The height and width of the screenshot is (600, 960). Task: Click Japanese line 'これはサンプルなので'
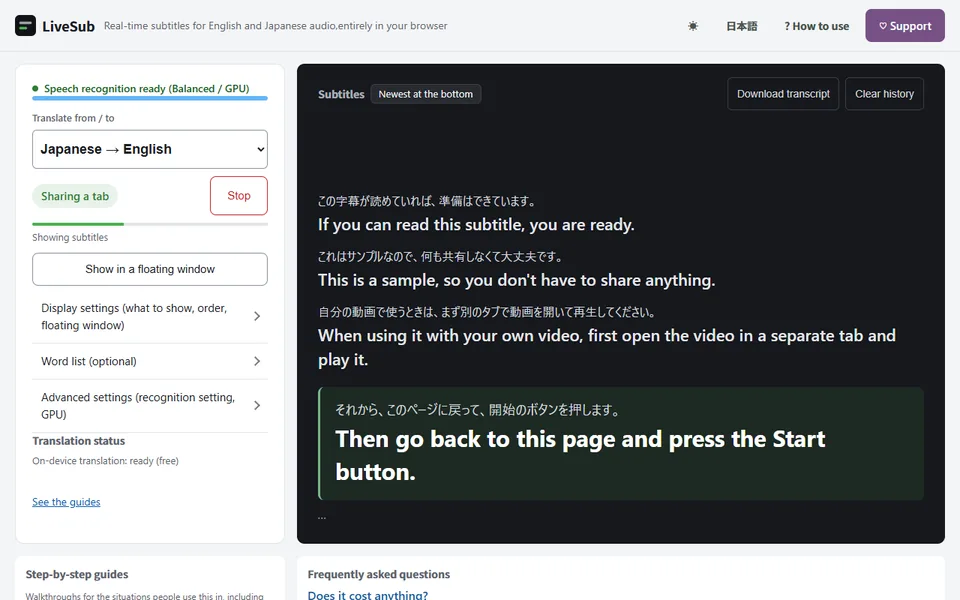click(440, 256)
